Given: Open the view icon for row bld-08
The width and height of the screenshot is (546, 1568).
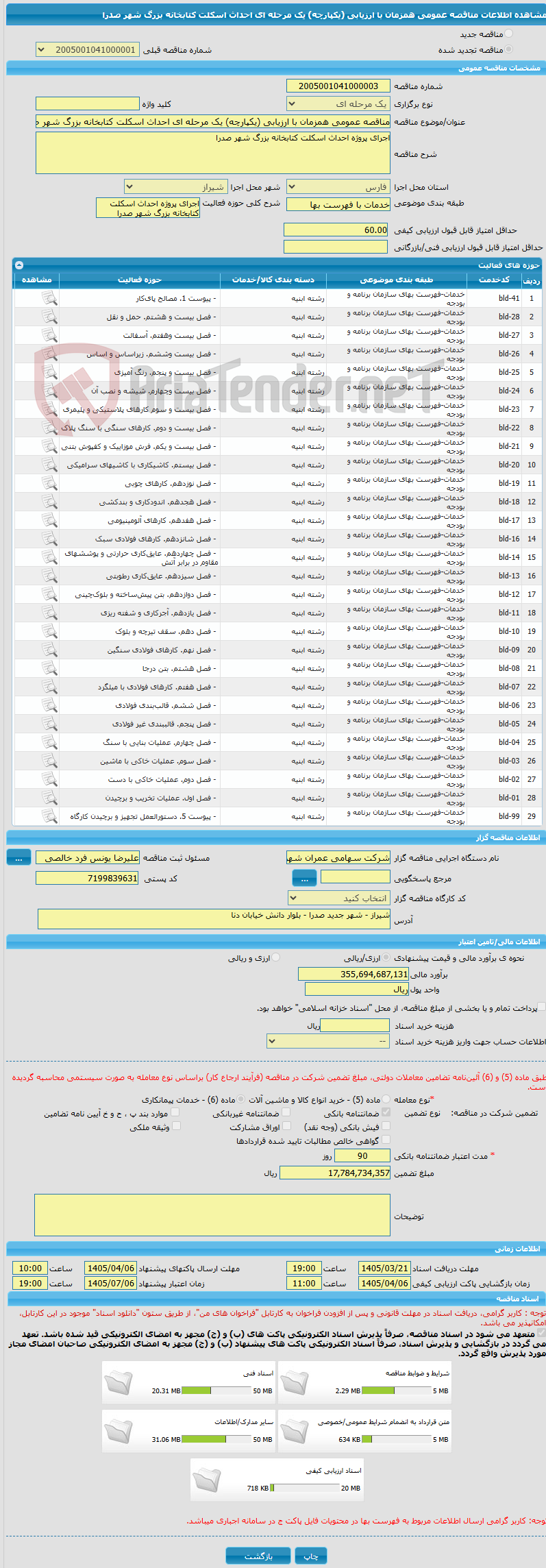Looking at the screenshot, I should point(49,668).
